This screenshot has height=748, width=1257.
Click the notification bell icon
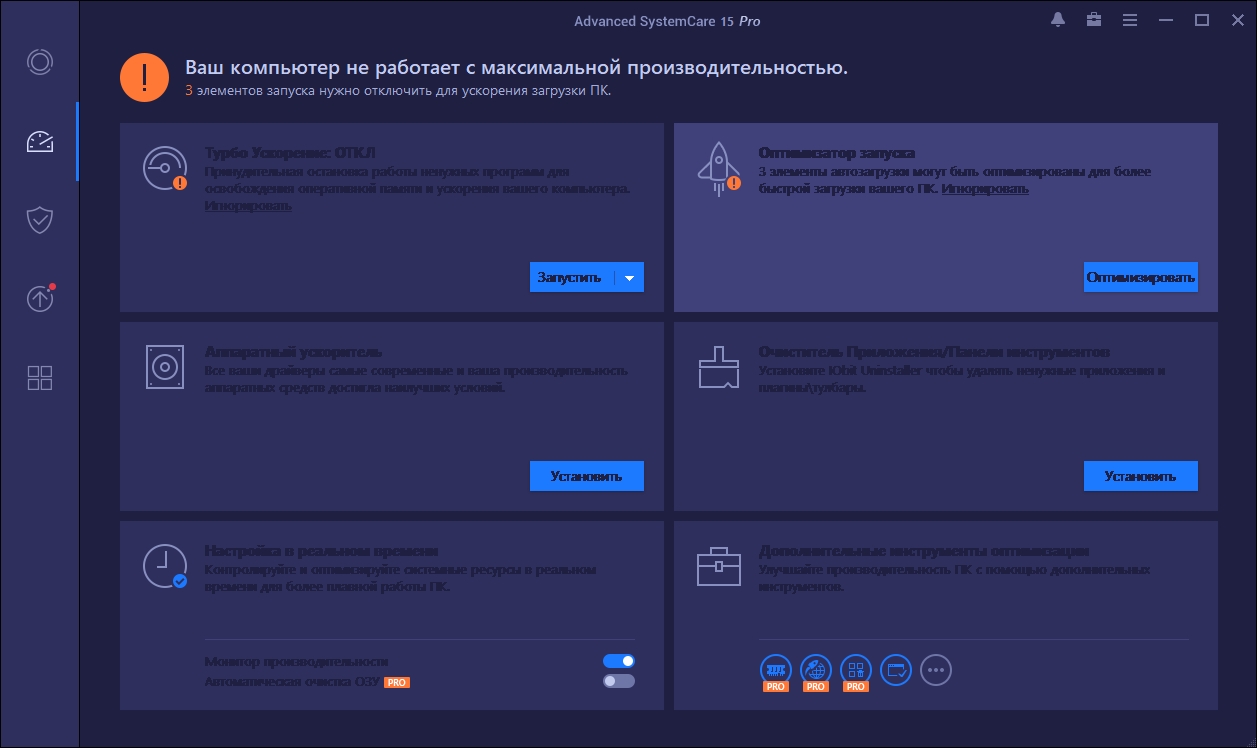(x=1058, y=20)
